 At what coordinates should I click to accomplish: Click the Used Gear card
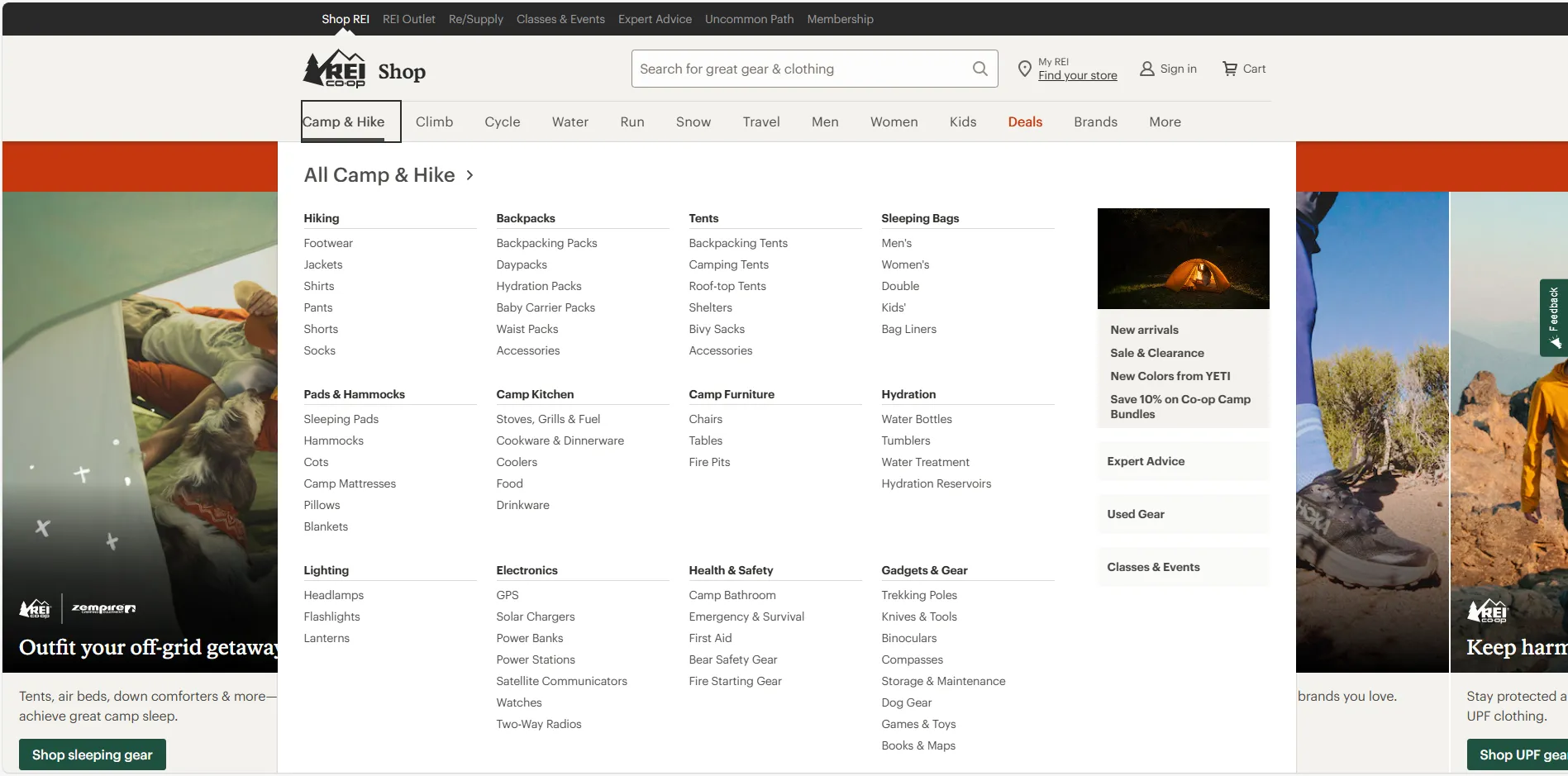click(1182, 514)
